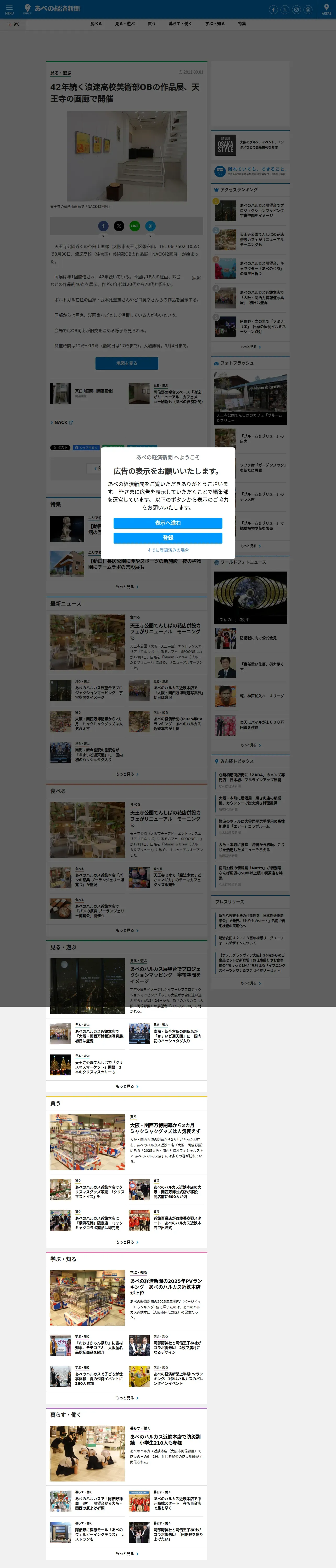Expand もっと見る under アクセスランキング
The image size is (336, 1568).
[251, 347]
